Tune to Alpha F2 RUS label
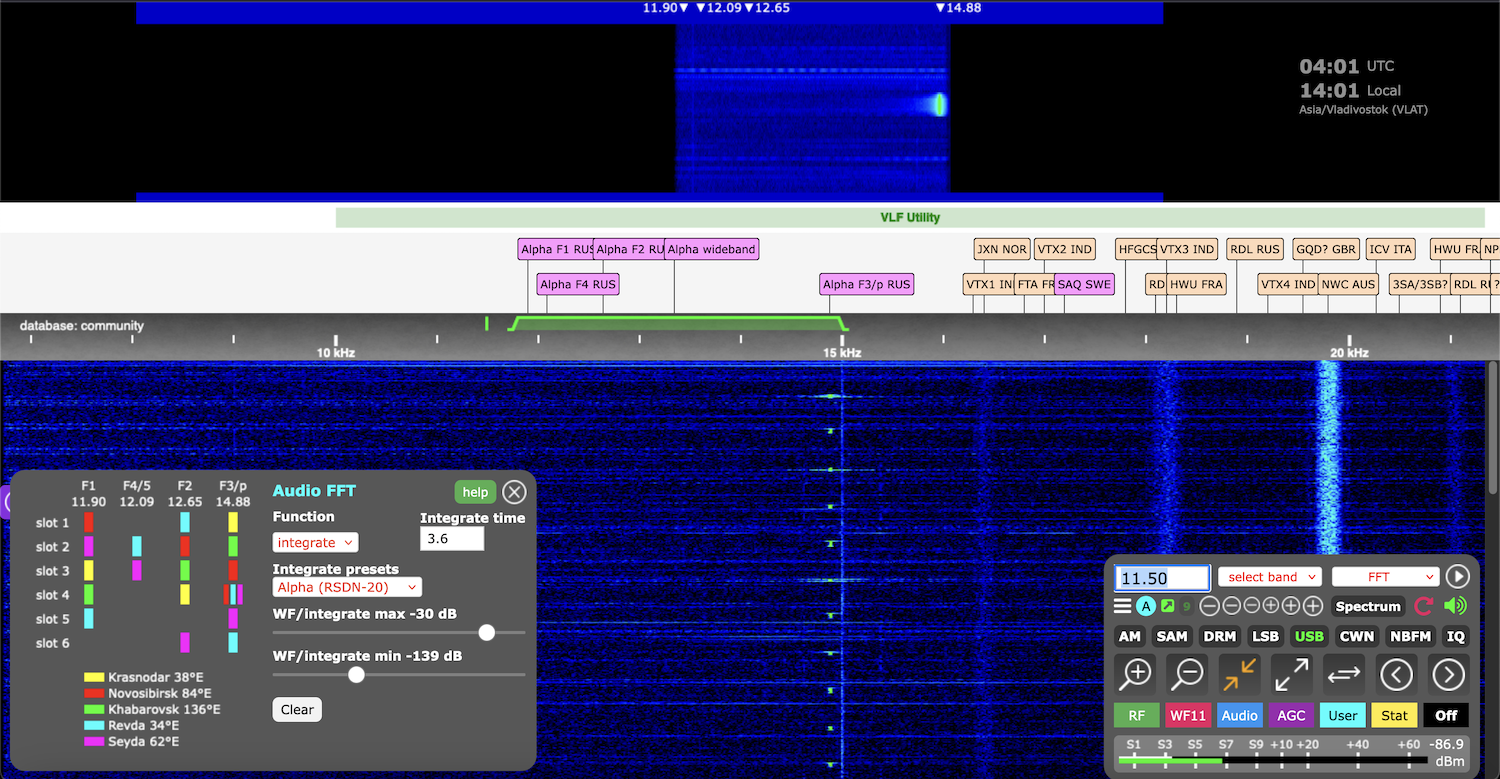Viewport: 1500px width, 779px height. click(x=629, y=249)
